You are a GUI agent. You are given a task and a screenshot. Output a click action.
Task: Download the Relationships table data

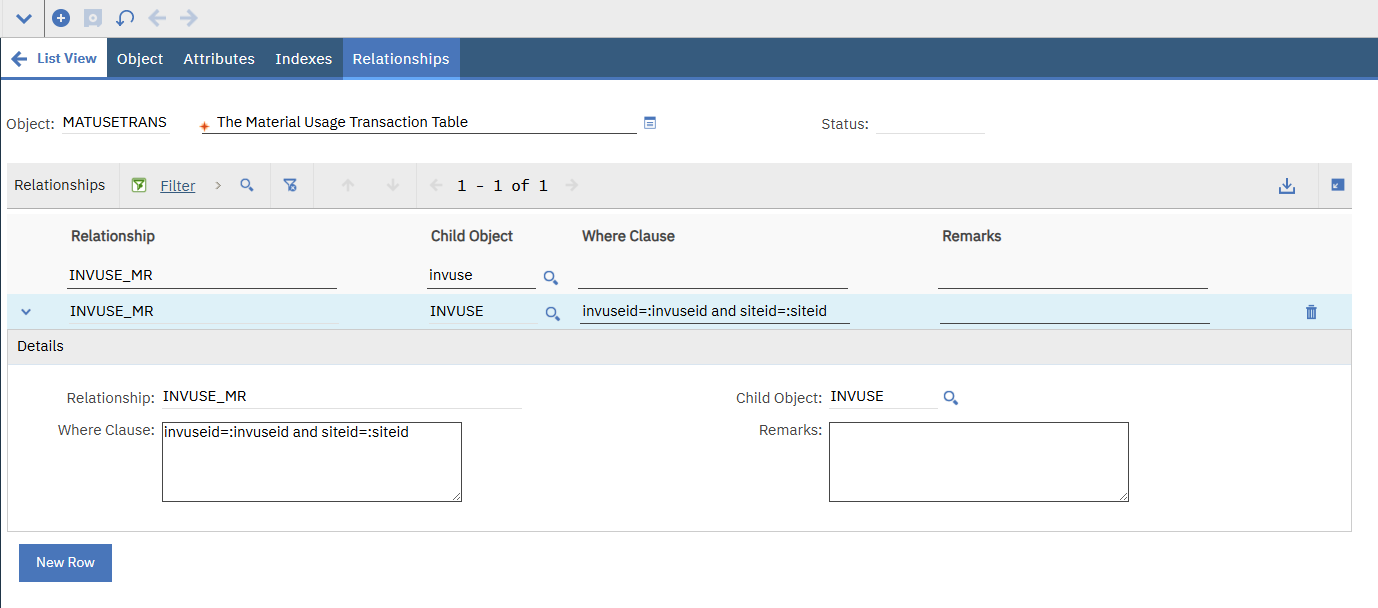click(x=1287, y=186)
